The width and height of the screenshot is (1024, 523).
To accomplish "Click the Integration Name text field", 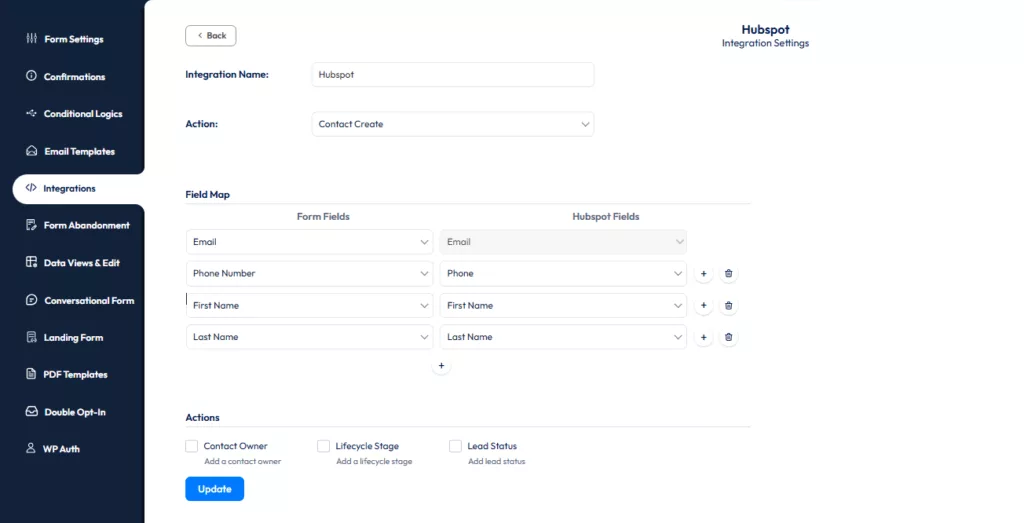I will click(x=453, y=75).
